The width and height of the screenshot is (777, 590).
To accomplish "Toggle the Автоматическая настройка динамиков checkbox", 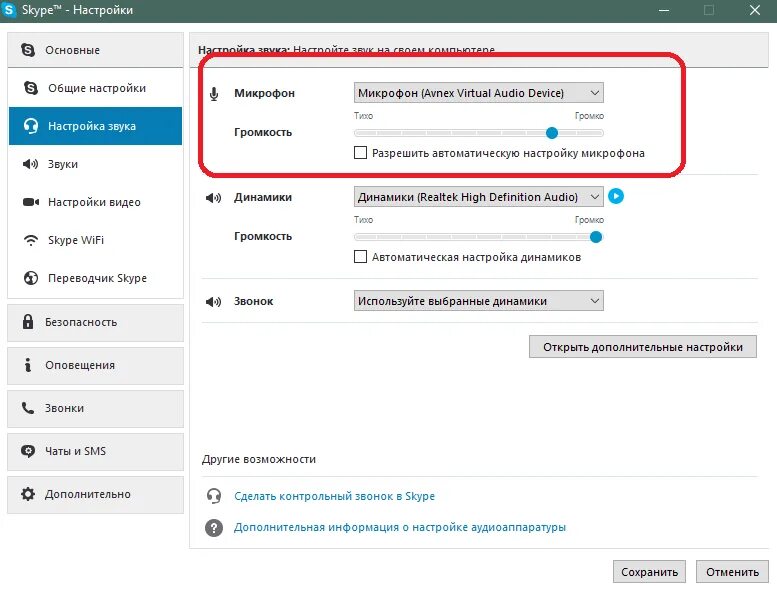I will [x=360, y=257].
